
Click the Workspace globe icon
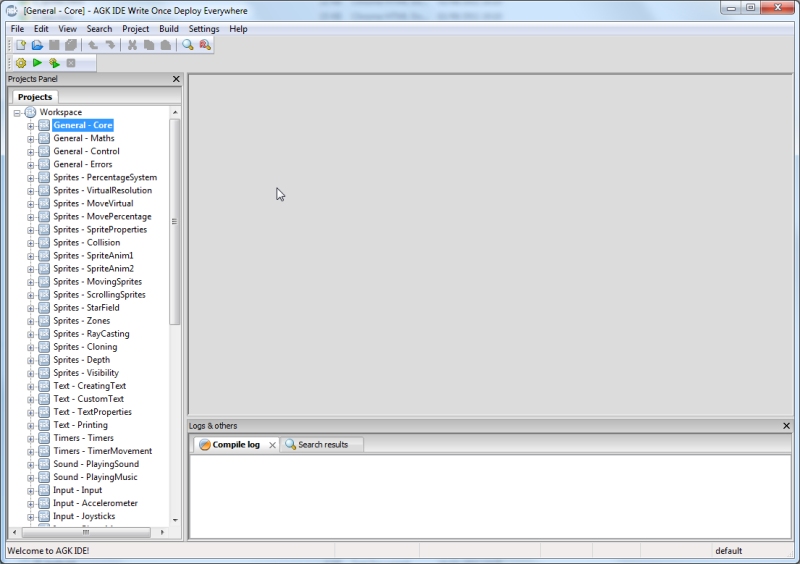point(31,112)
